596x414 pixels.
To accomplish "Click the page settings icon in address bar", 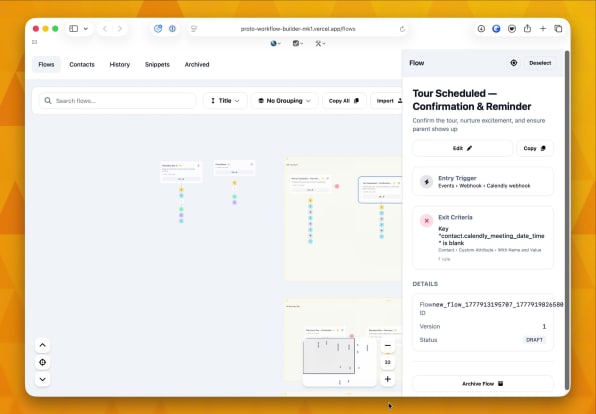I will (194, 29).
